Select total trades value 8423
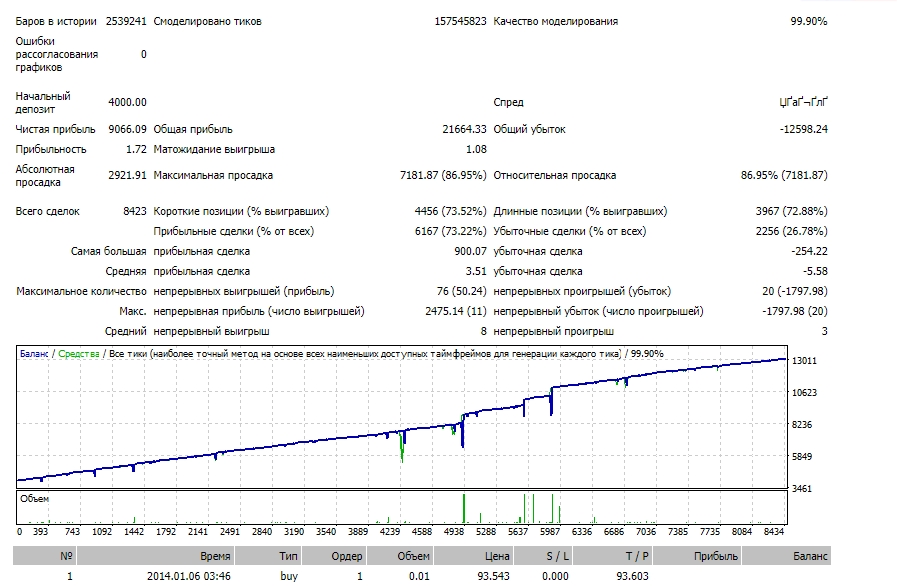The width and height of the screenshot is (897, 586). click(x=135, y=211)
